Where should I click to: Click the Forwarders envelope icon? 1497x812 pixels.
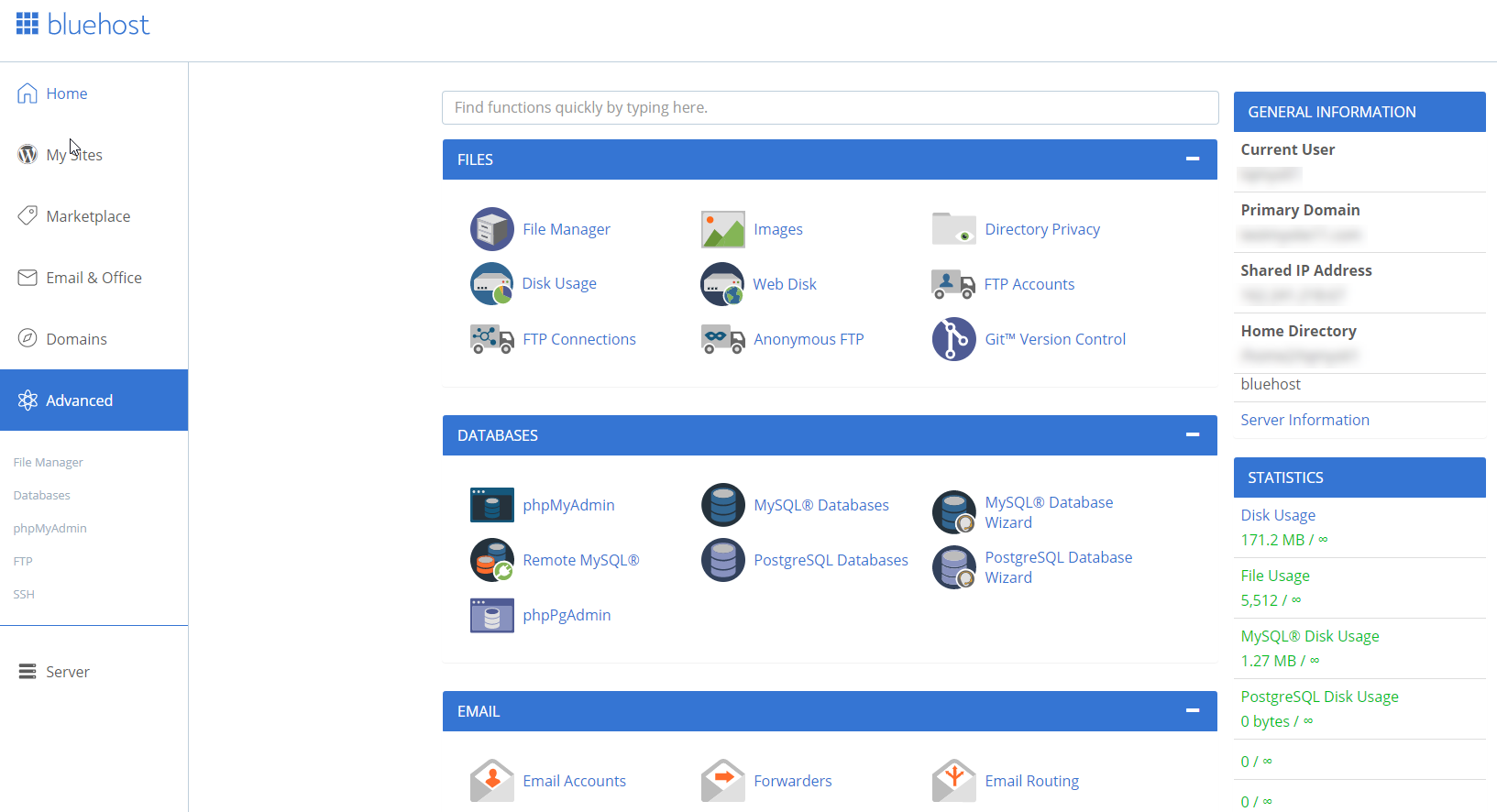coord(723,781)
